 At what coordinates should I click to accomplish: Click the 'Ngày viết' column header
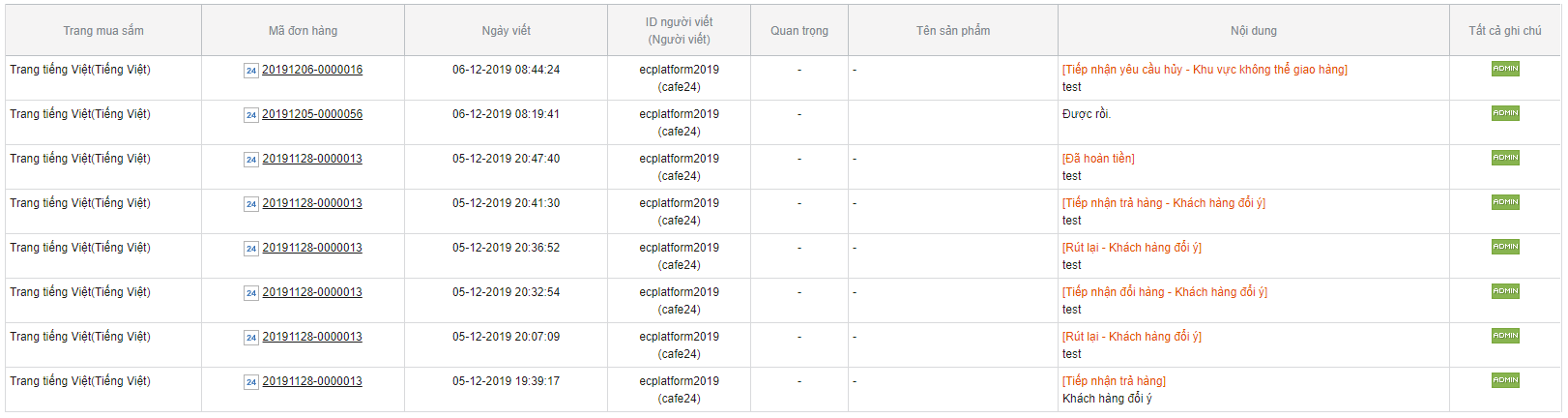click(x=506, y=31)
